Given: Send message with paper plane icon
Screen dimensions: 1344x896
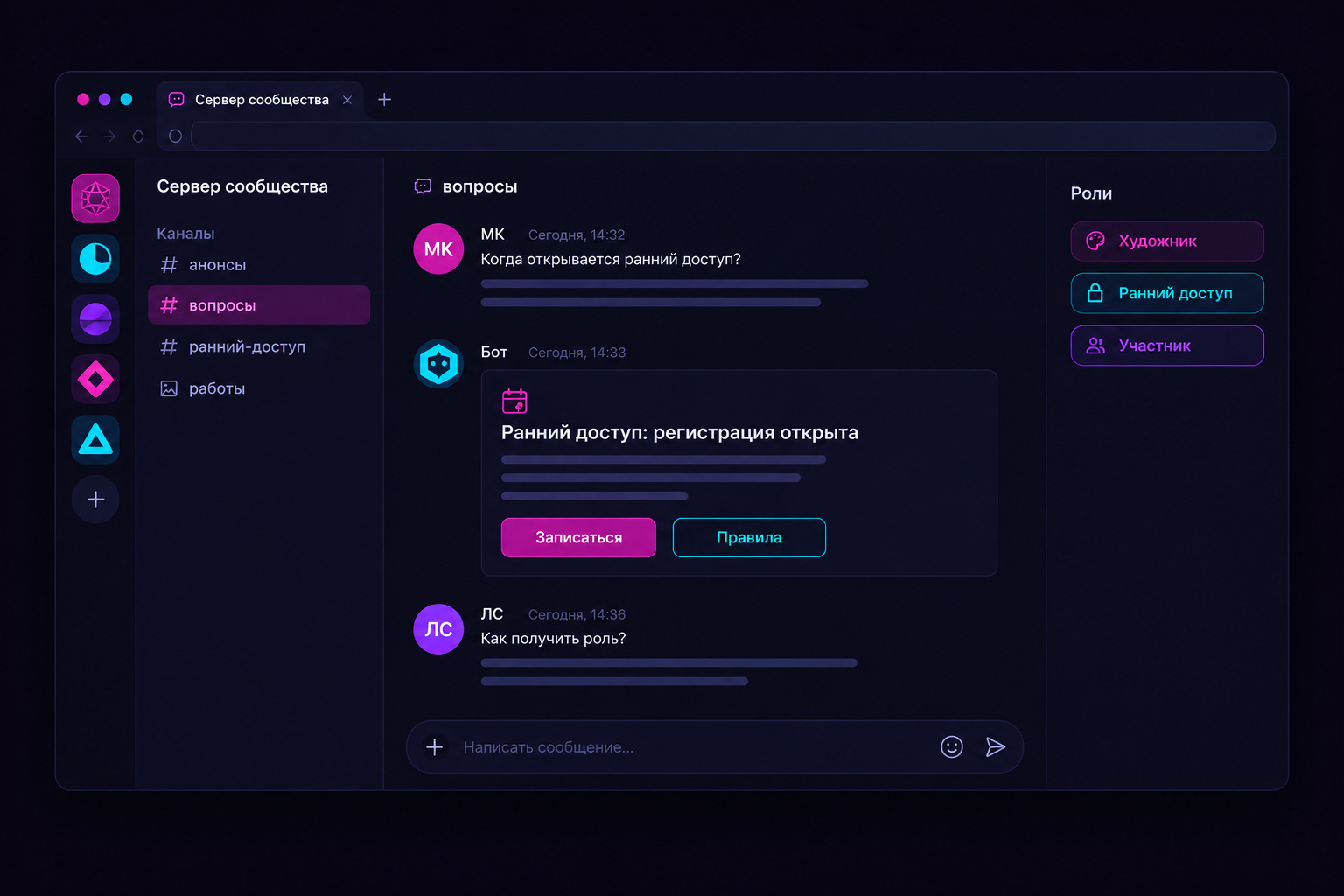Looking at the screenshot, I should 996,746.
